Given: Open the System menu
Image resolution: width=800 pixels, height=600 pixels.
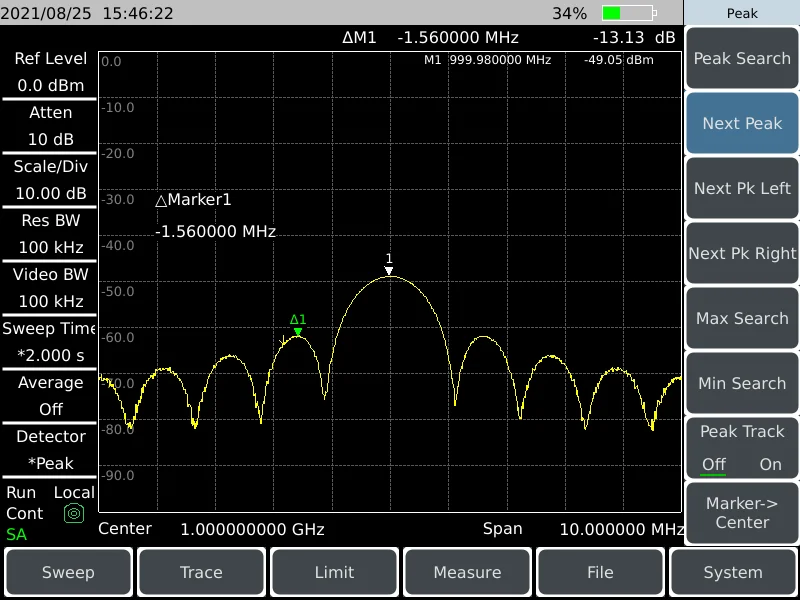Looking at the screenshot, I should click(733, 572).
